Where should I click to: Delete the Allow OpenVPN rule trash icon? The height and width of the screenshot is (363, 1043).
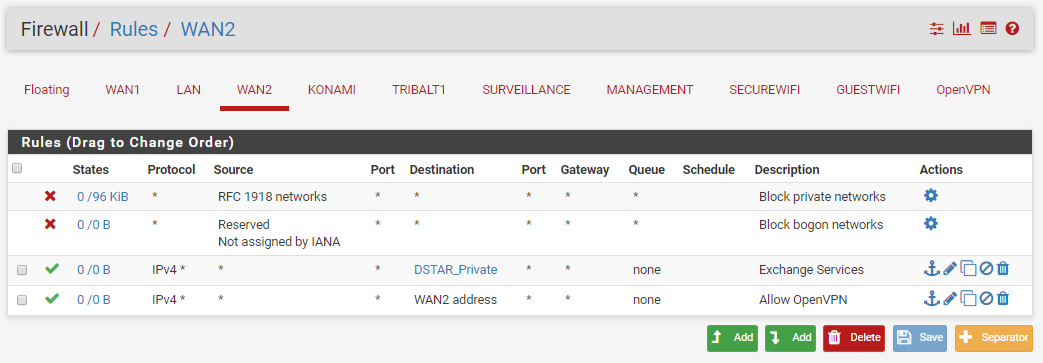(1003, 299)
